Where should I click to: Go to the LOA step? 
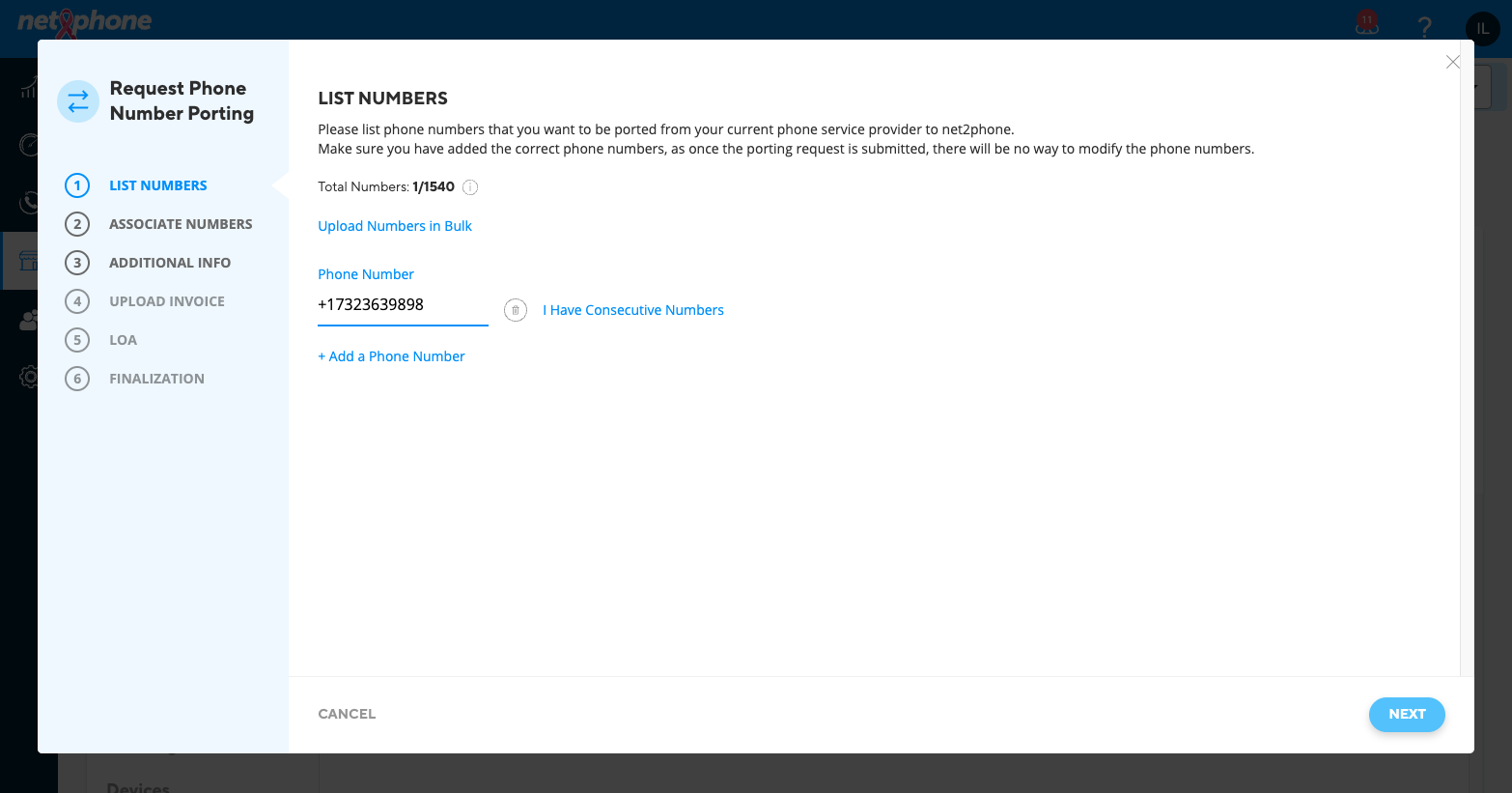[x=101, y=340]
